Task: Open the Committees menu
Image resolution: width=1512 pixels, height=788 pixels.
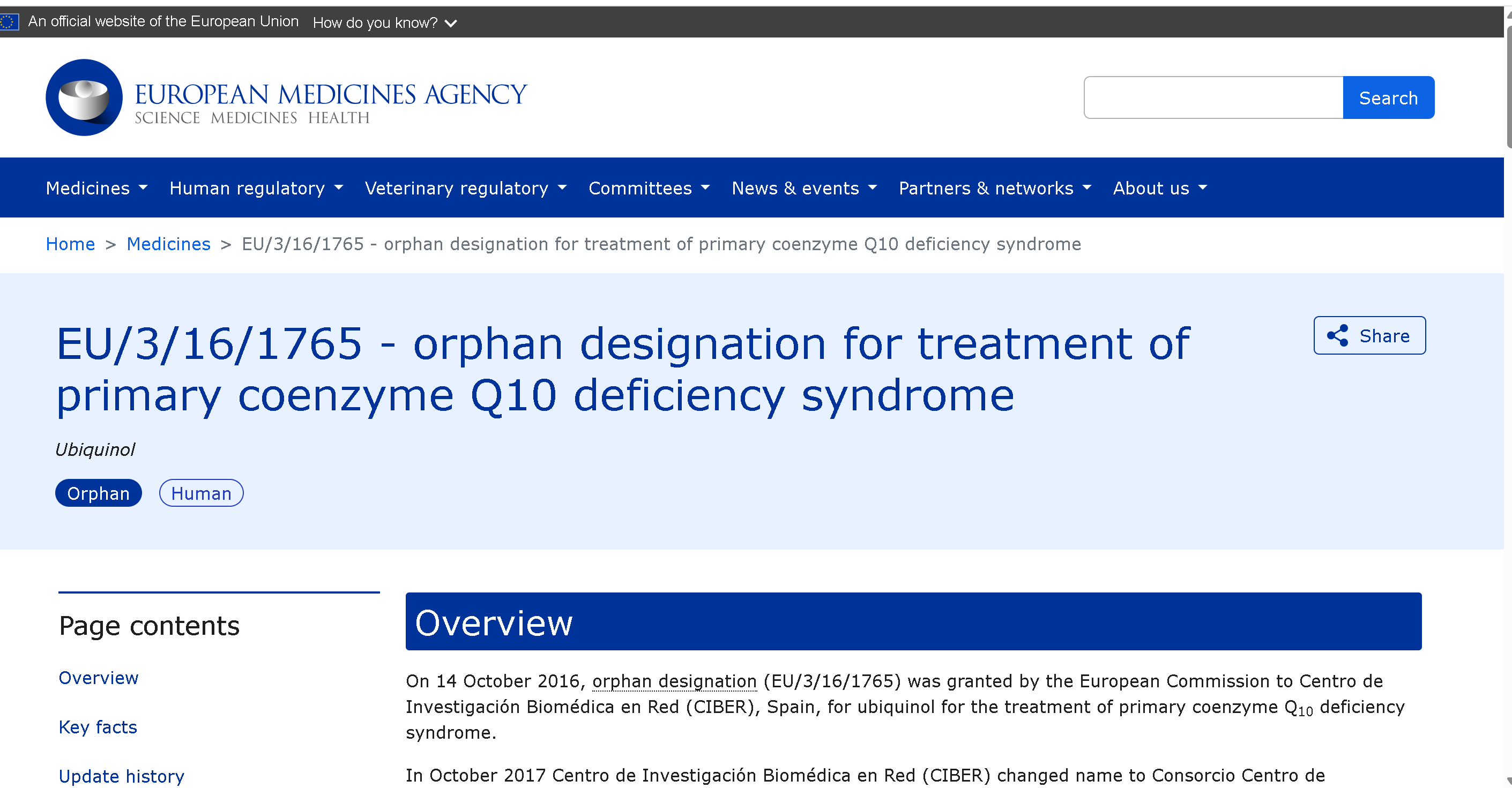Action: [x=649, y=187]
